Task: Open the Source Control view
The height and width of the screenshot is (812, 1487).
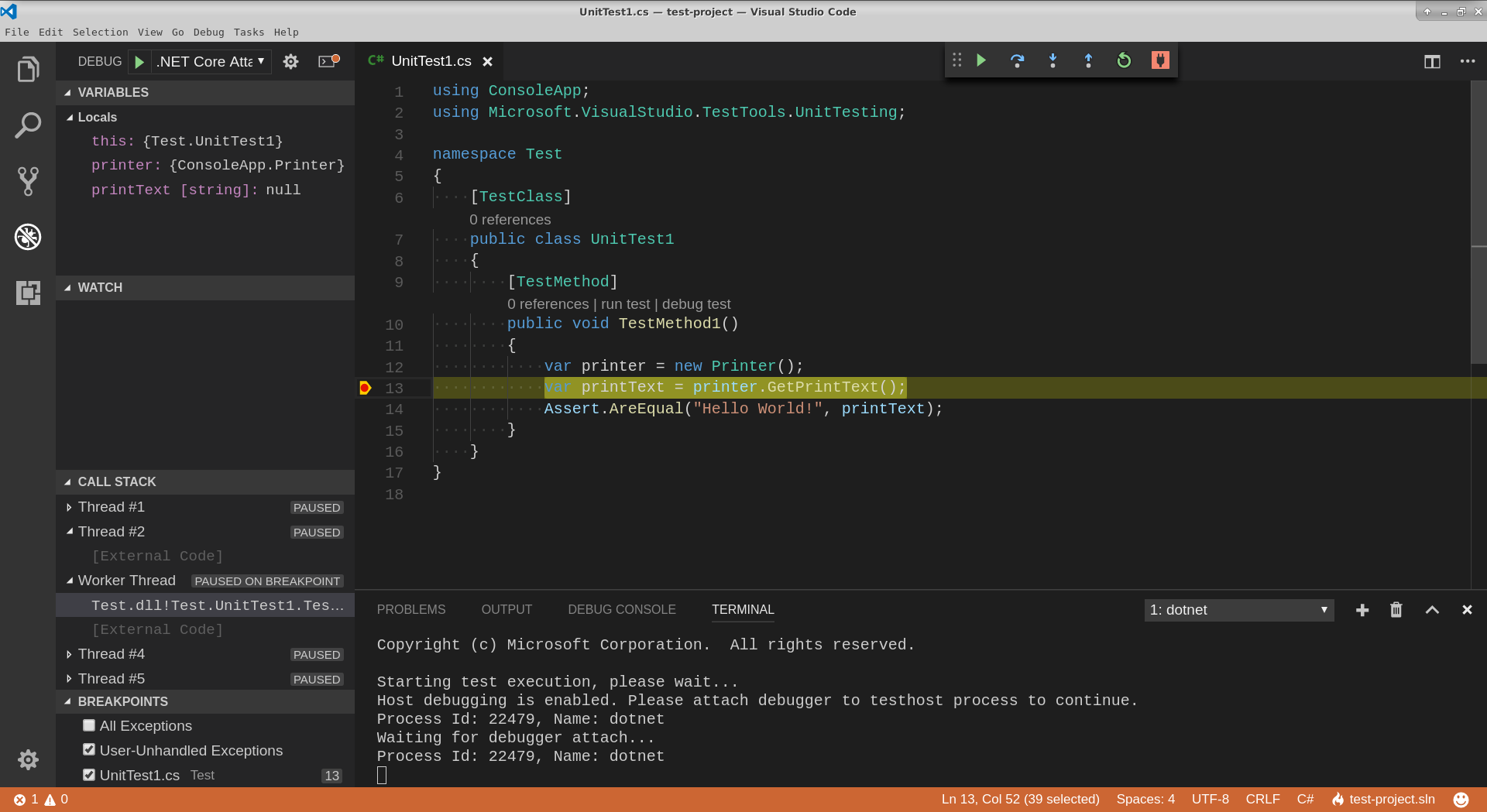Action: pos(28,181)
